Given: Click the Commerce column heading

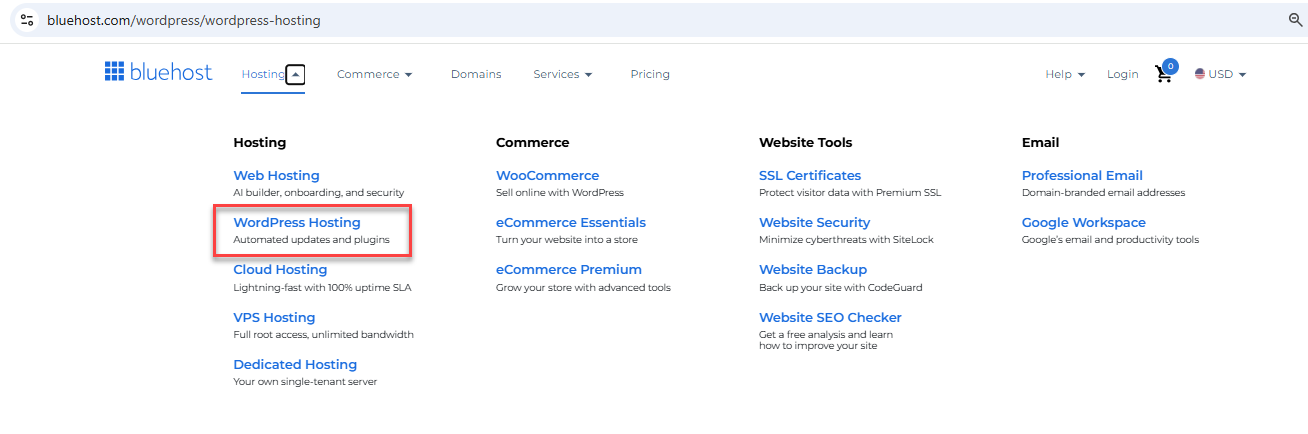Looking at the screenshot, I should [533, 142].
